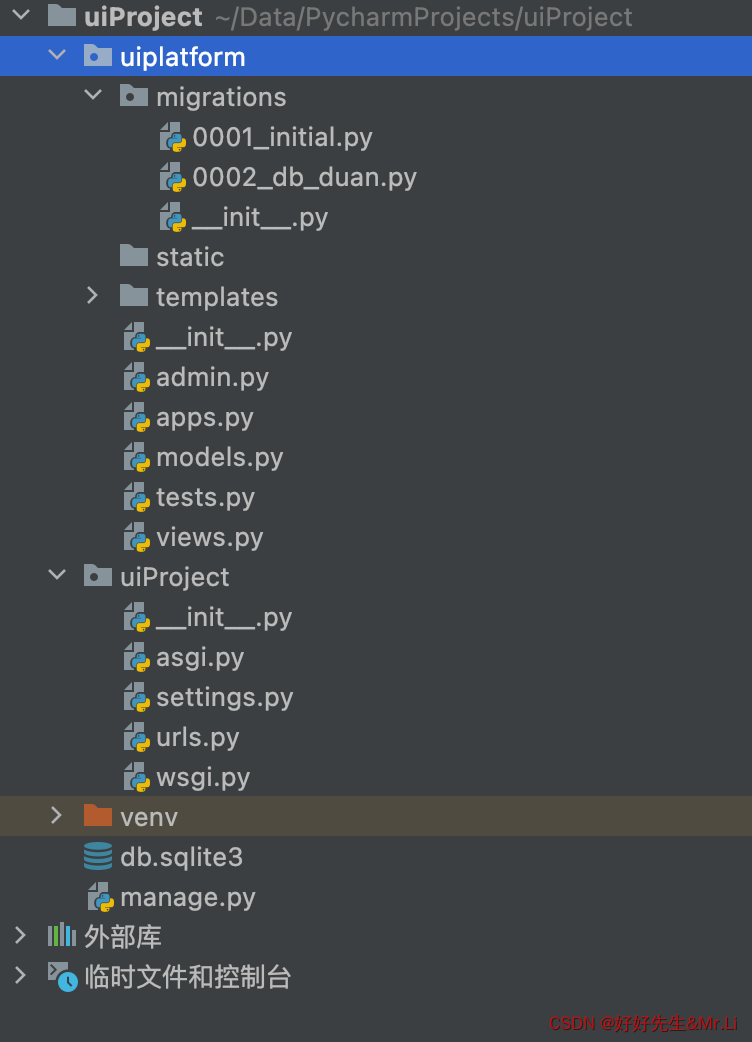Select the migrations folder name
752x1042 pixels.
(221, 97)
